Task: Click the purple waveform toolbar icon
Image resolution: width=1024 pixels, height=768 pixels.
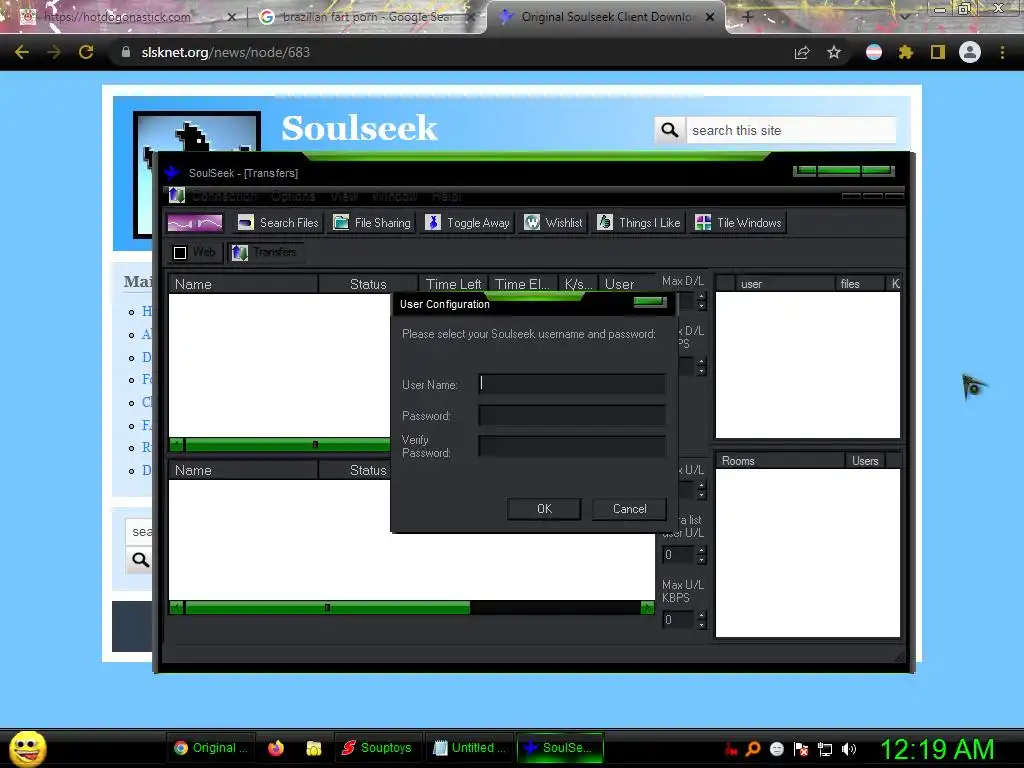Action: 195,223
